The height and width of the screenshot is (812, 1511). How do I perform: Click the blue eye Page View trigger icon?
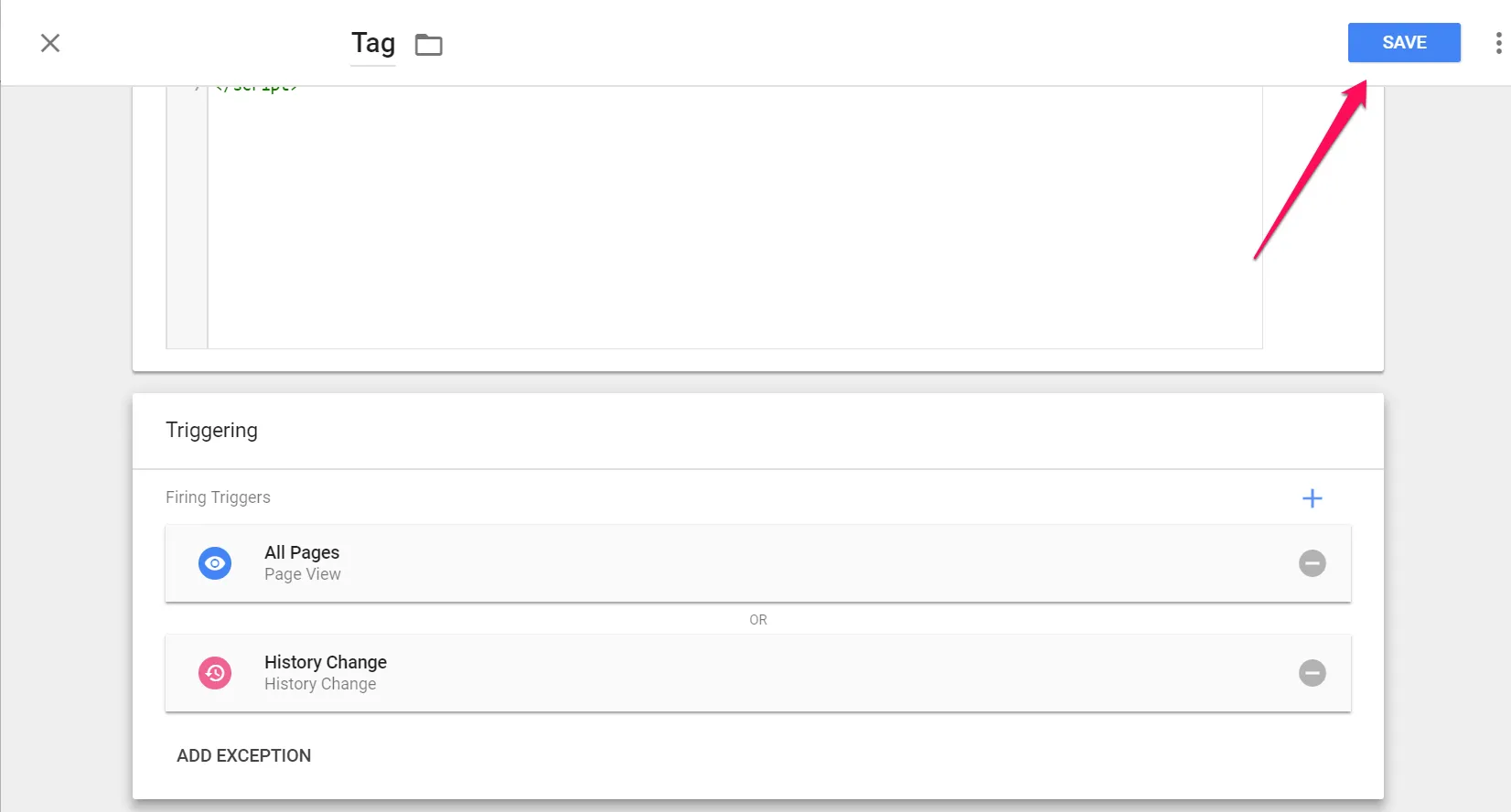click(215, 563)
